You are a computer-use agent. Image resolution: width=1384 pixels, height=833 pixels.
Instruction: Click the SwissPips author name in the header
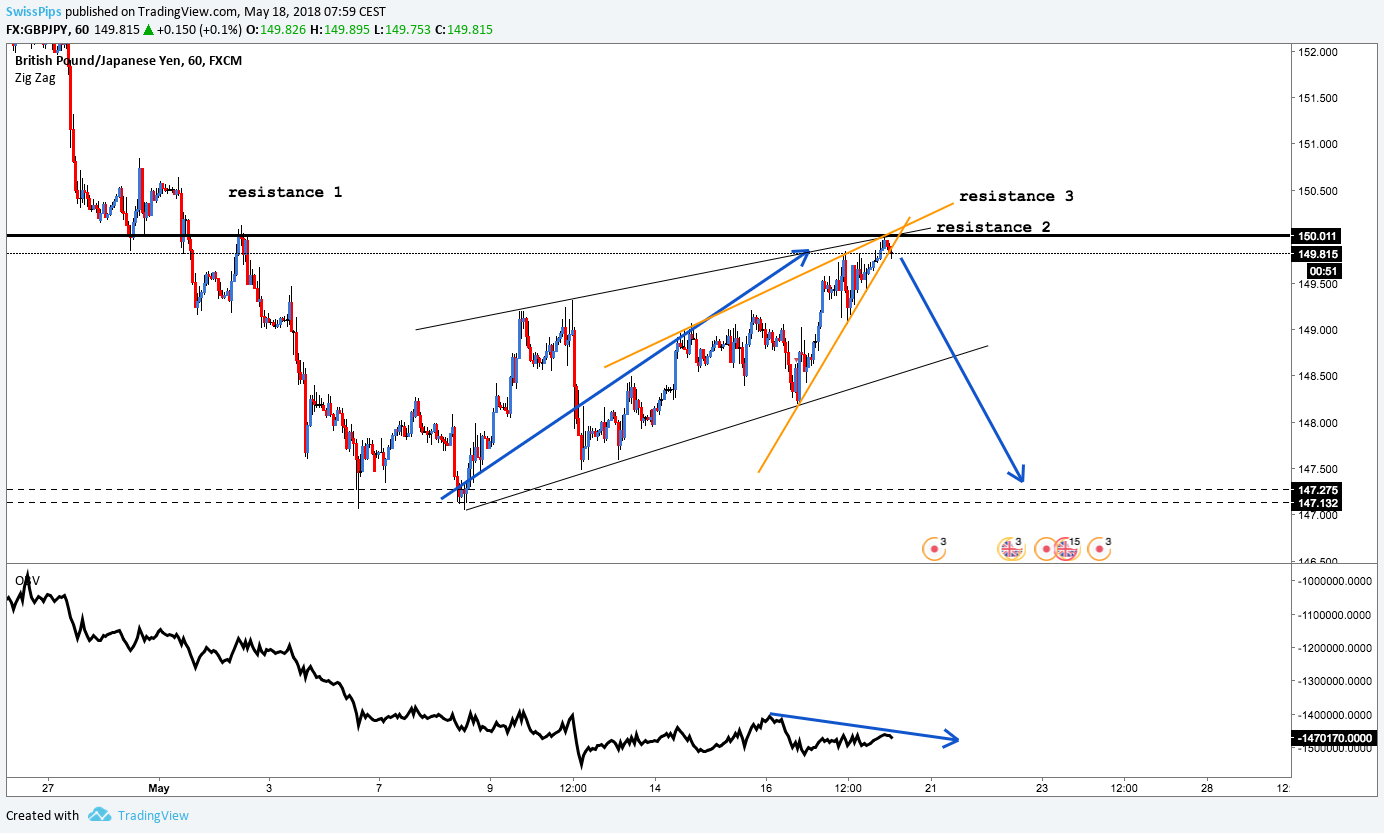(x=34, y=12)
